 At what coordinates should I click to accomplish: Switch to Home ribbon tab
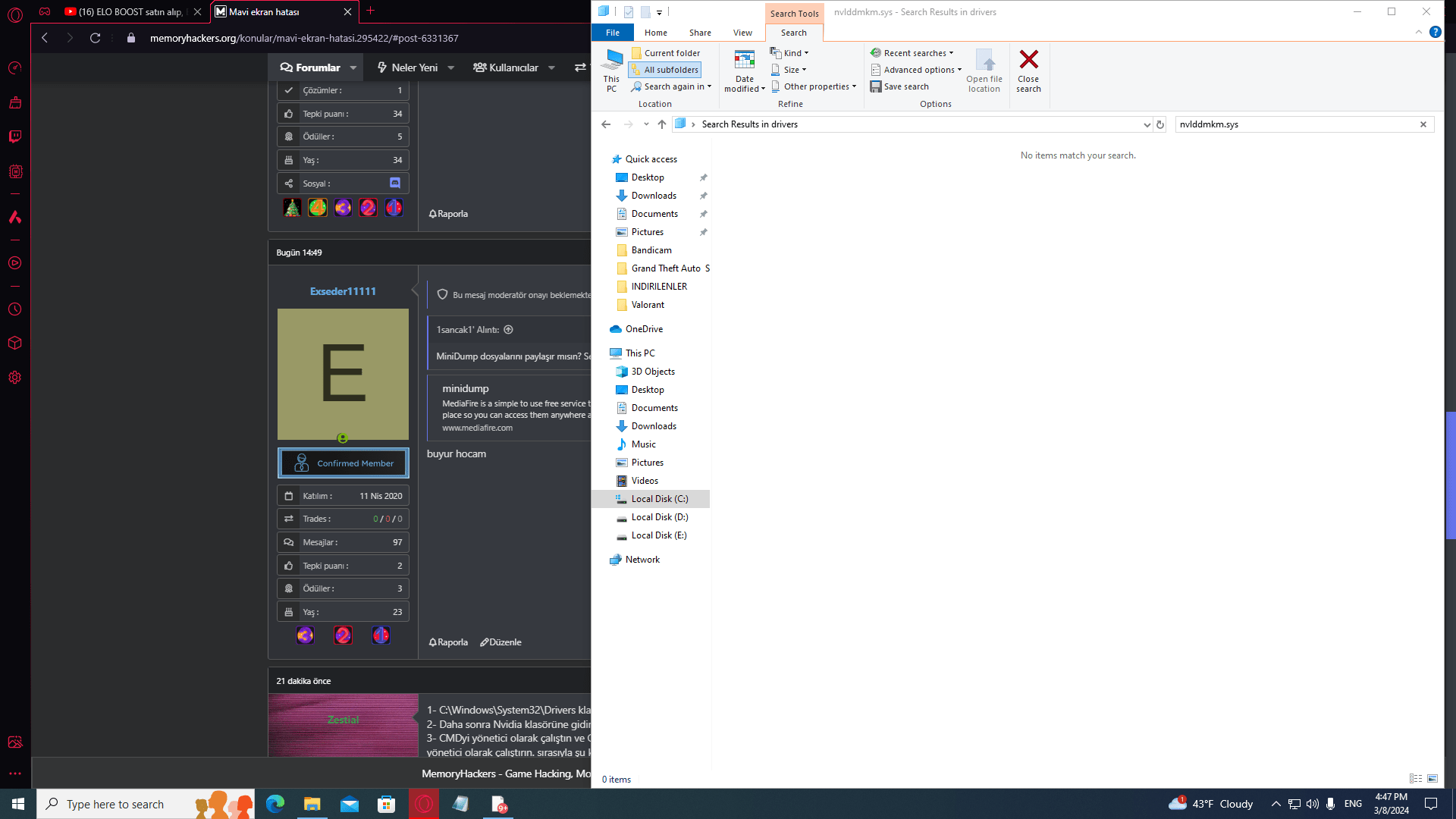[x=655, y=33]
